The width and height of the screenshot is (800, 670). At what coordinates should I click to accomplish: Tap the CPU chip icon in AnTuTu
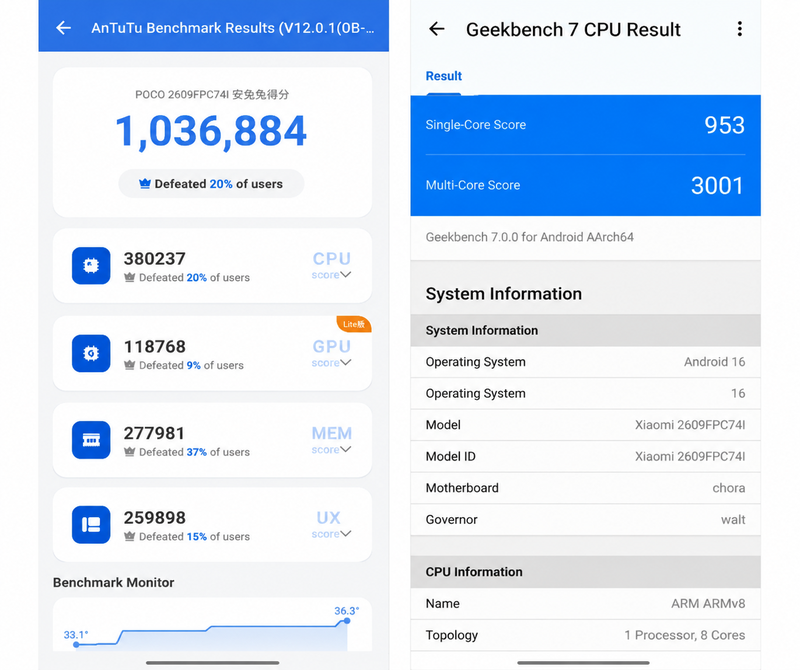coord(91,265)
